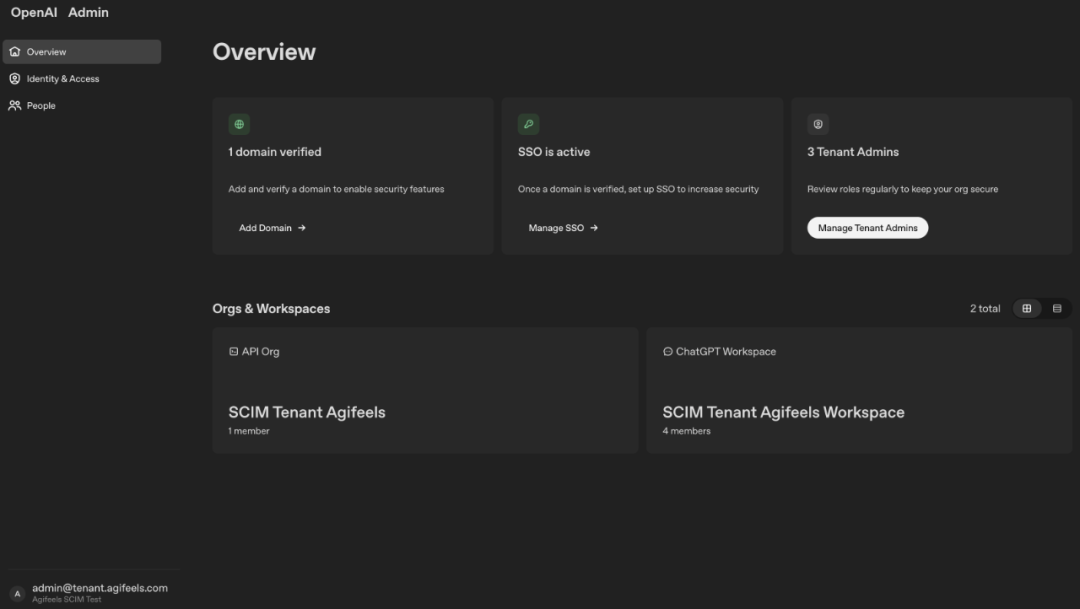Click the account avatar labeled A

pos(17,593)
